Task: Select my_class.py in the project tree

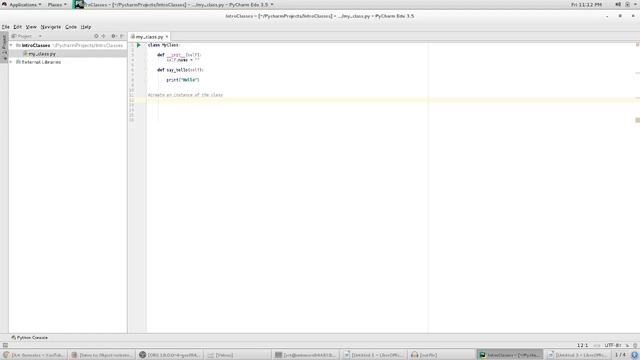Action: click(x=42, y=53)
